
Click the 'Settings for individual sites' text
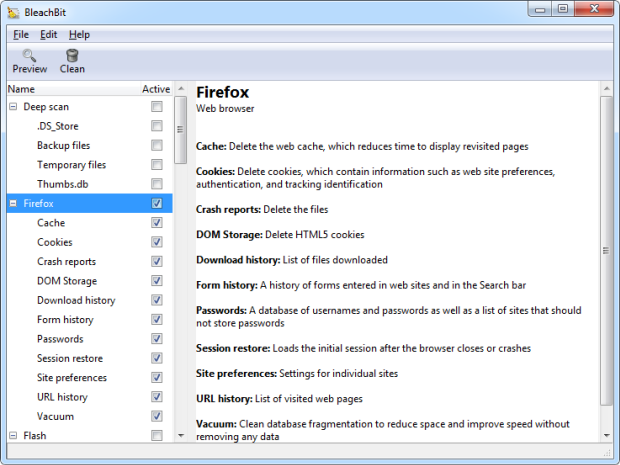tap(338, 374)
